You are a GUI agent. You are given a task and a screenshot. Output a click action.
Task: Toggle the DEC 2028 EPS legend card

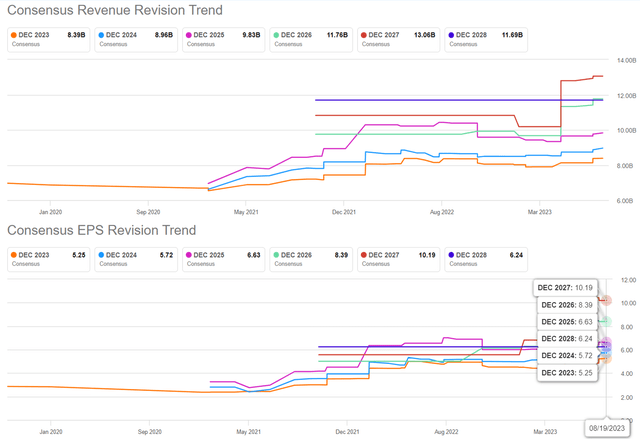tap(486, 259)
